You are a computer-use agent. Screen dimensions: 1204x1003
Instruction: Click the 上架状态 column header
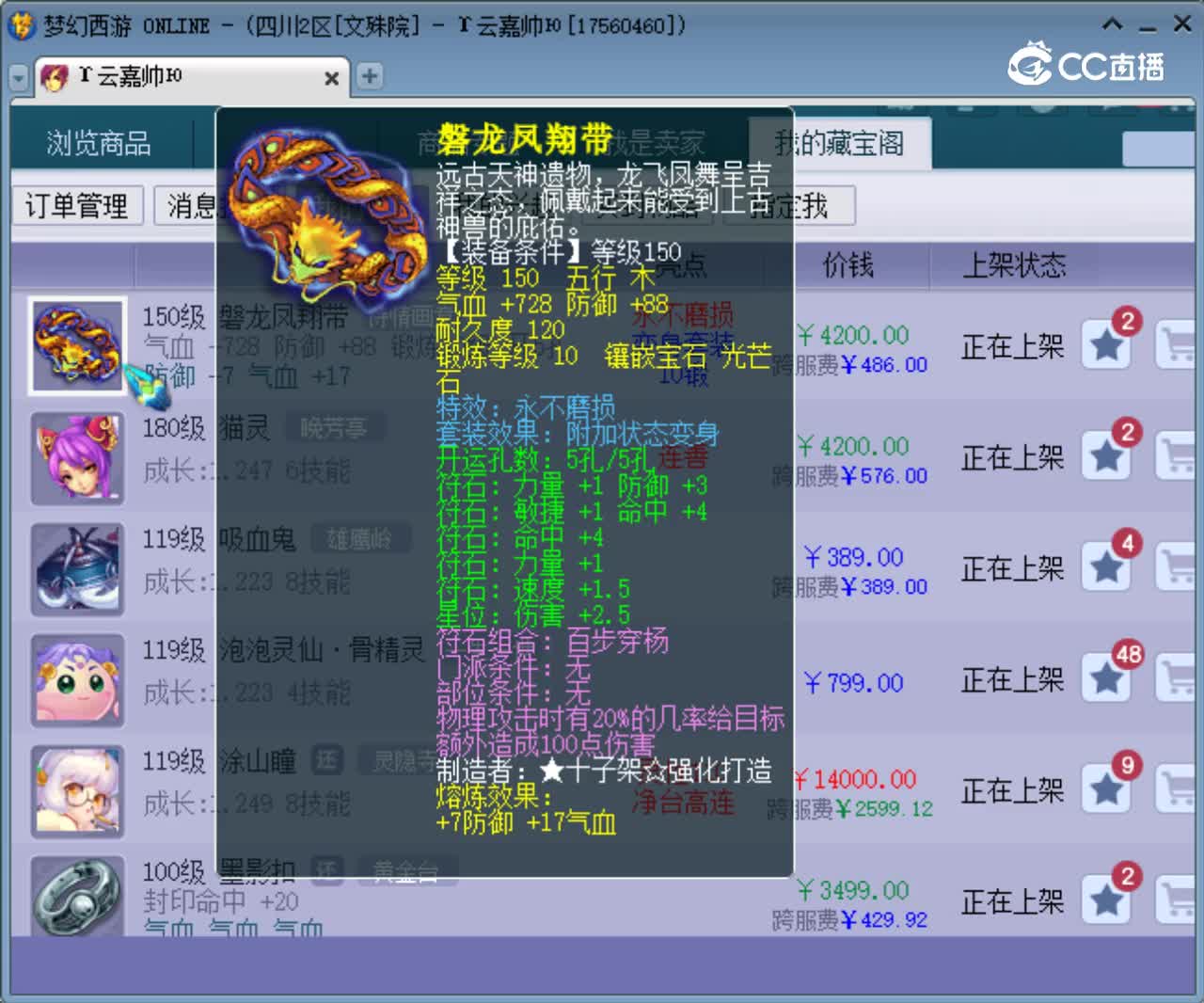point(1014,265)
